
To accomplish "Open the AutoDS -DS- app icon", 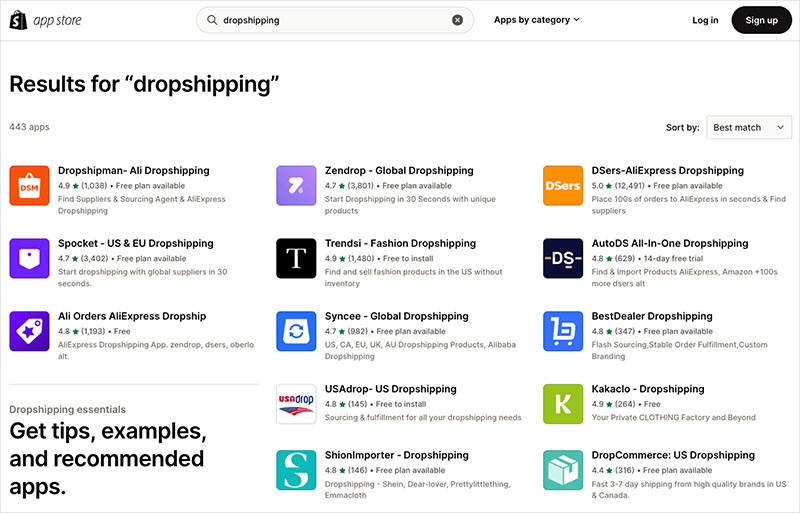I will (x=563, y=258).
